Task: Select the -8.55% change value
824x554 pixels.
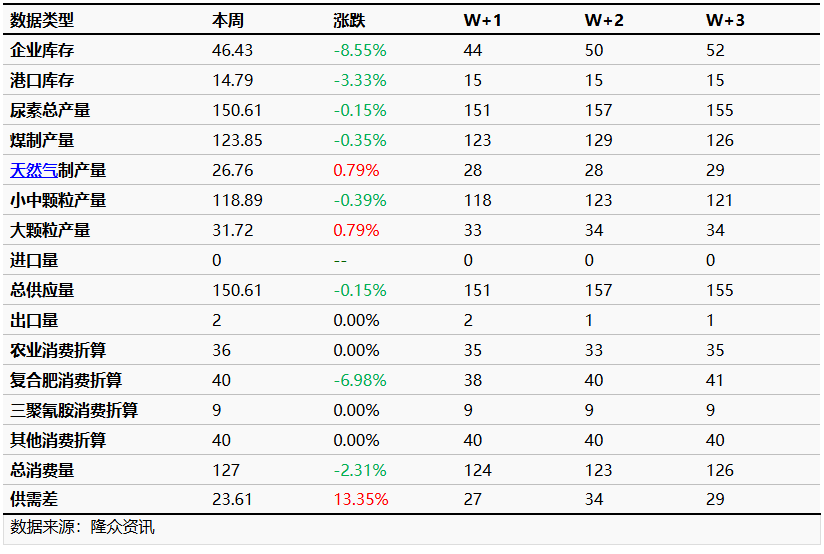Action: (360, 50)
